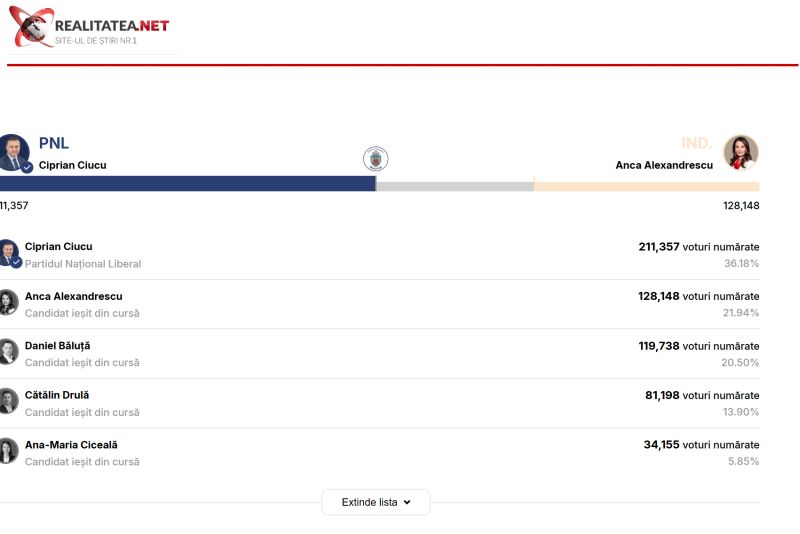Click Cătălin Drulă's avatar photo
The height and width of the screenshot is (534, 800).
(8, 401)
